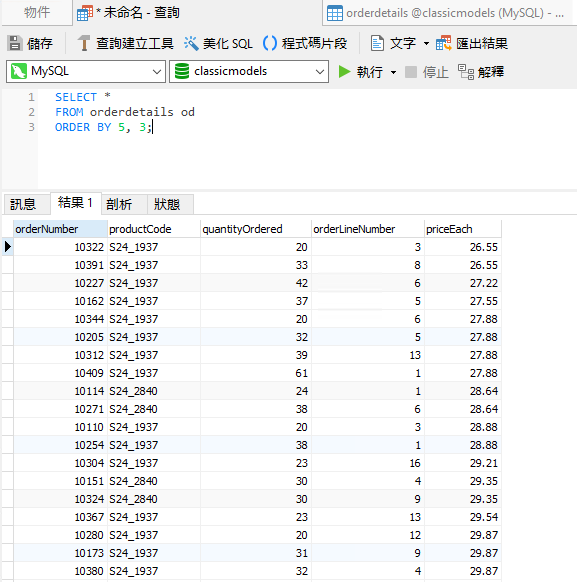Select the Result 1 (結果 1) tab
This screenshot has height=582, width=577.
(75, 203)
